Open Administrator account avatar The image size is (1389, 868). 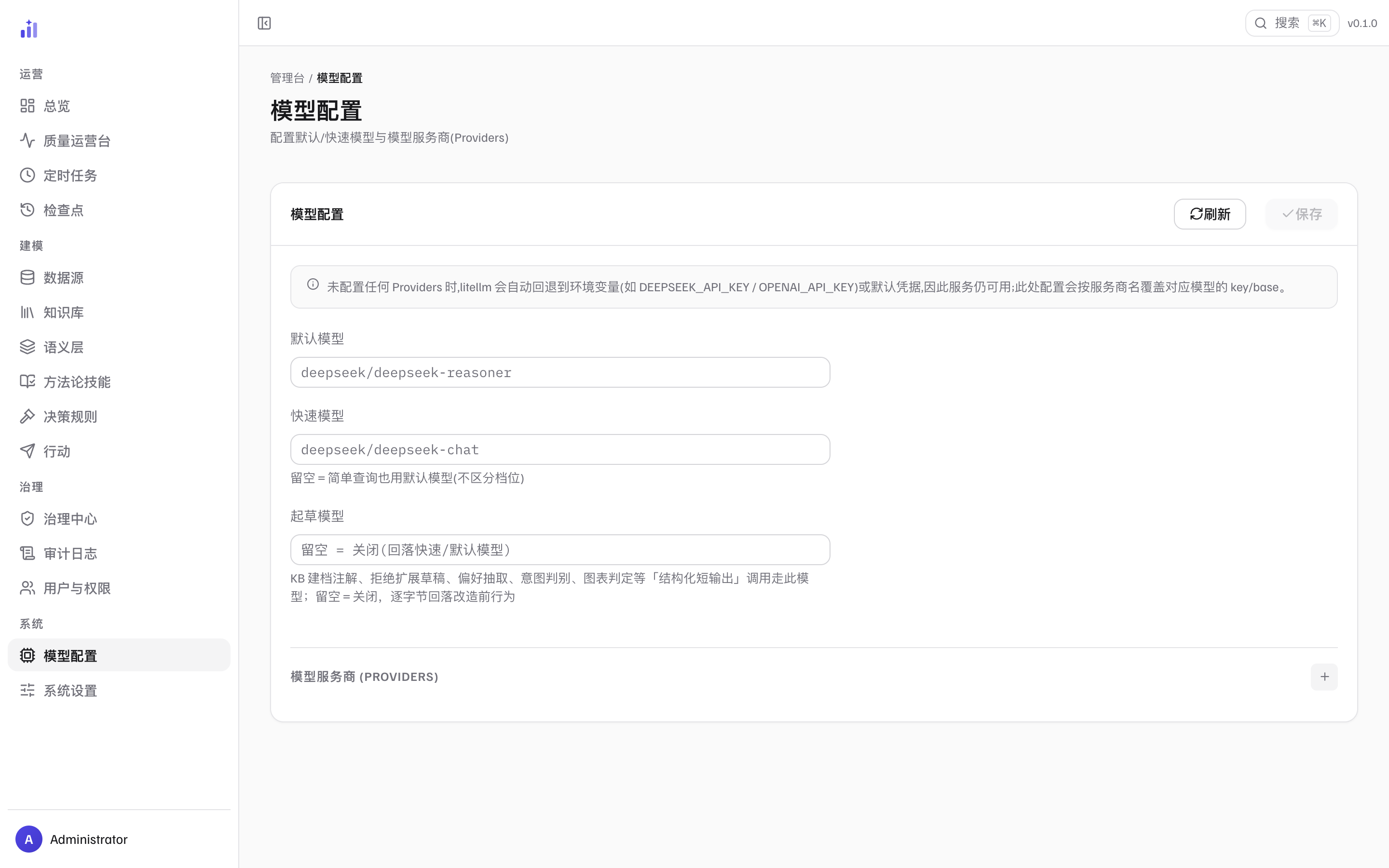[29, 839]
